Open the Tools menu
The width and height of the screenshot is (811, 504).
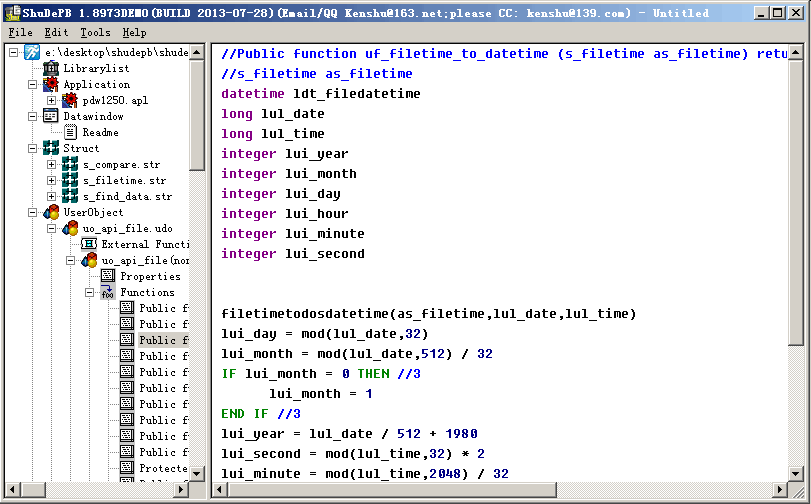pyautogui.click(x=95, y=33)
